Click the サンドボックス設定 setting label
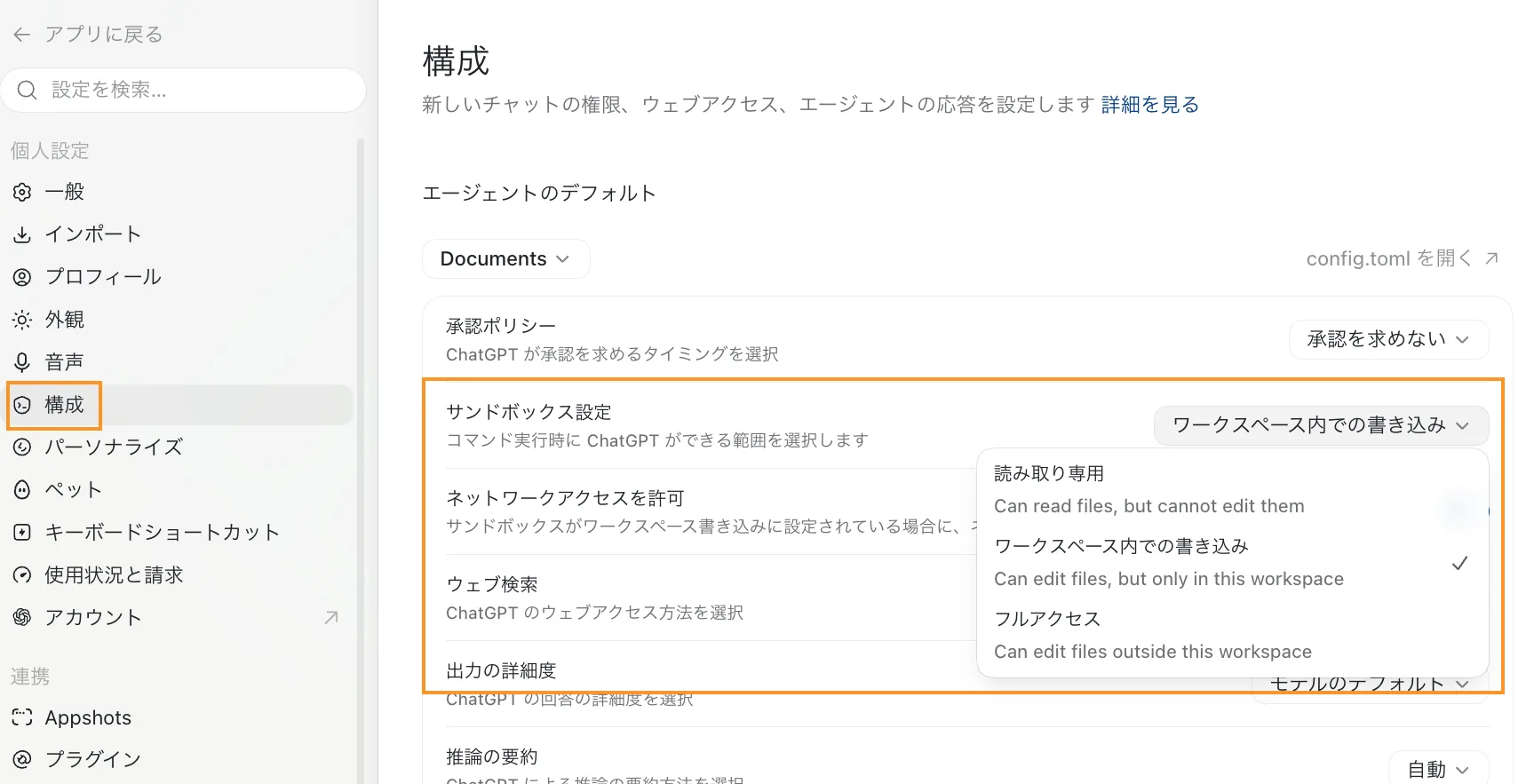 [x=529, y=412]
